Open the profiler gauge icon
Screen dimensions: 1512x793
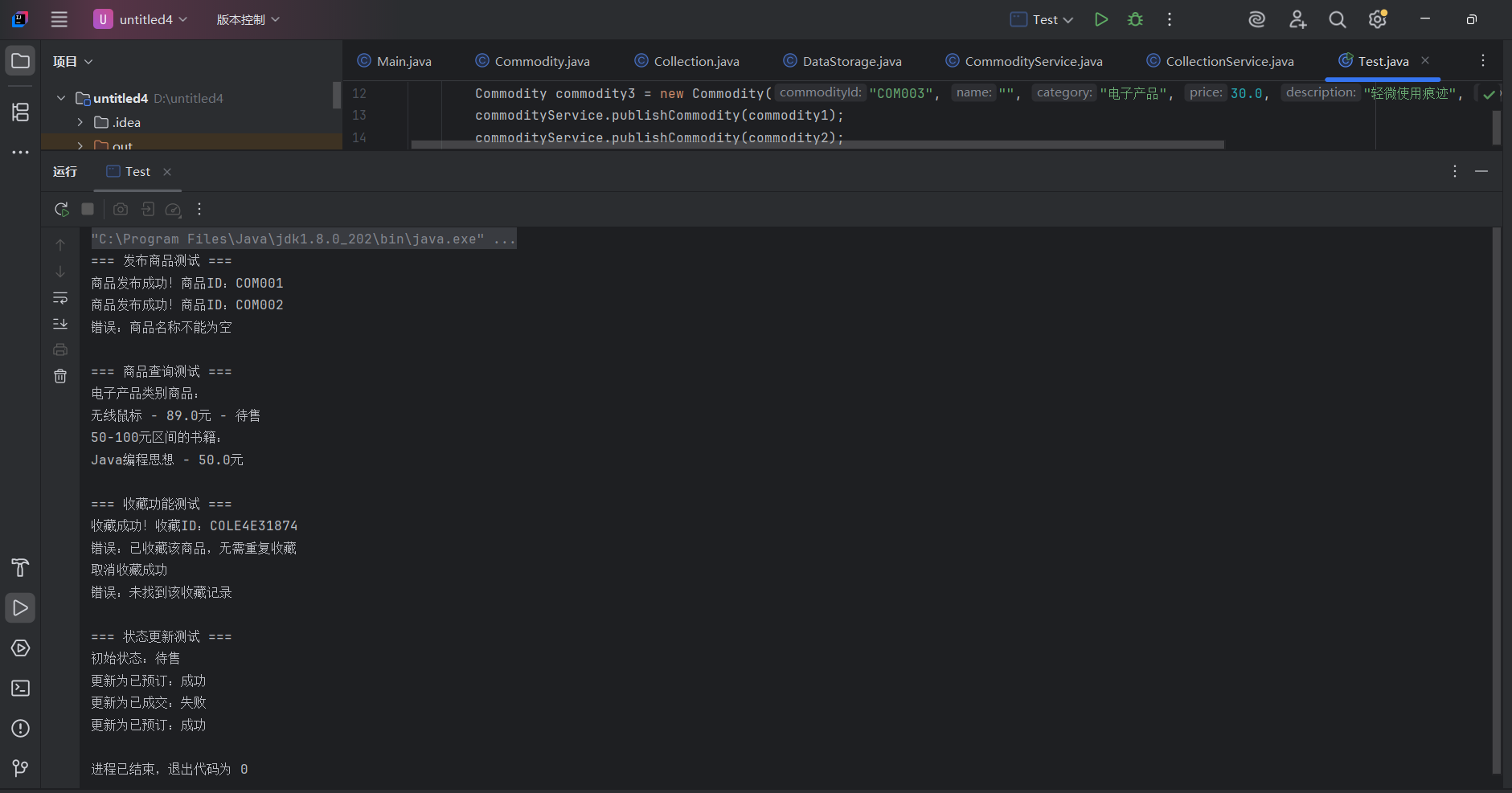(x=173, y=210)
